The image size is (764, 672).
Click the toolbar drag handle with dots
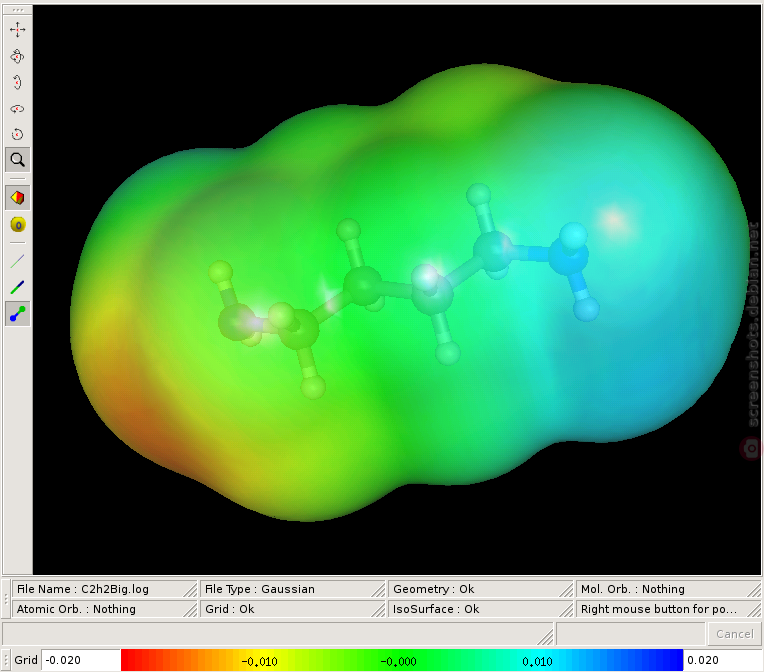(18, 10)
